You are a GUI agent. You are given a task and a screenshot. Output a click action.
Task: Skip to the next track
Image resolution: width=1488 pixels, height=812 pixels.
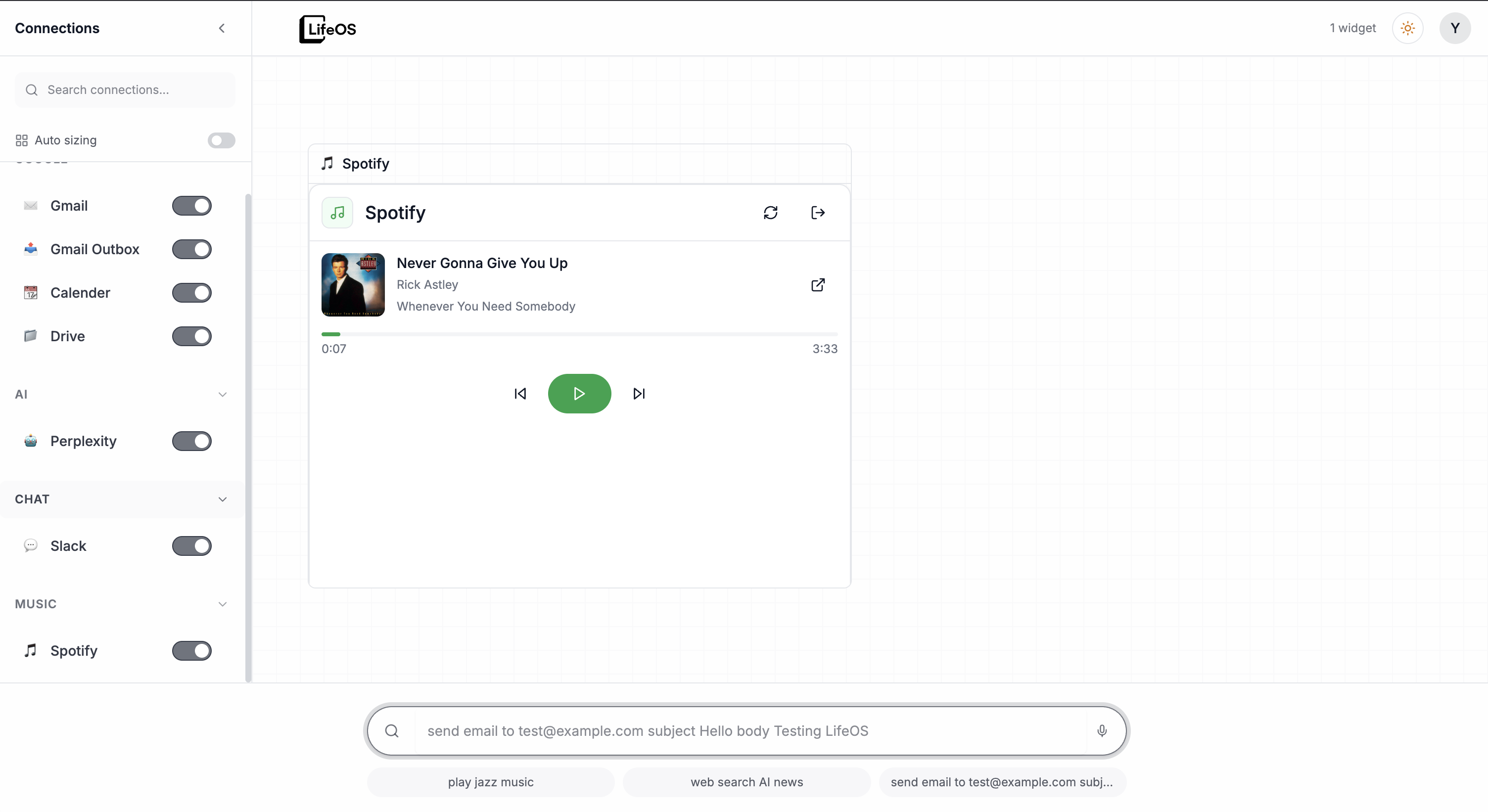(x=639, y=393)
